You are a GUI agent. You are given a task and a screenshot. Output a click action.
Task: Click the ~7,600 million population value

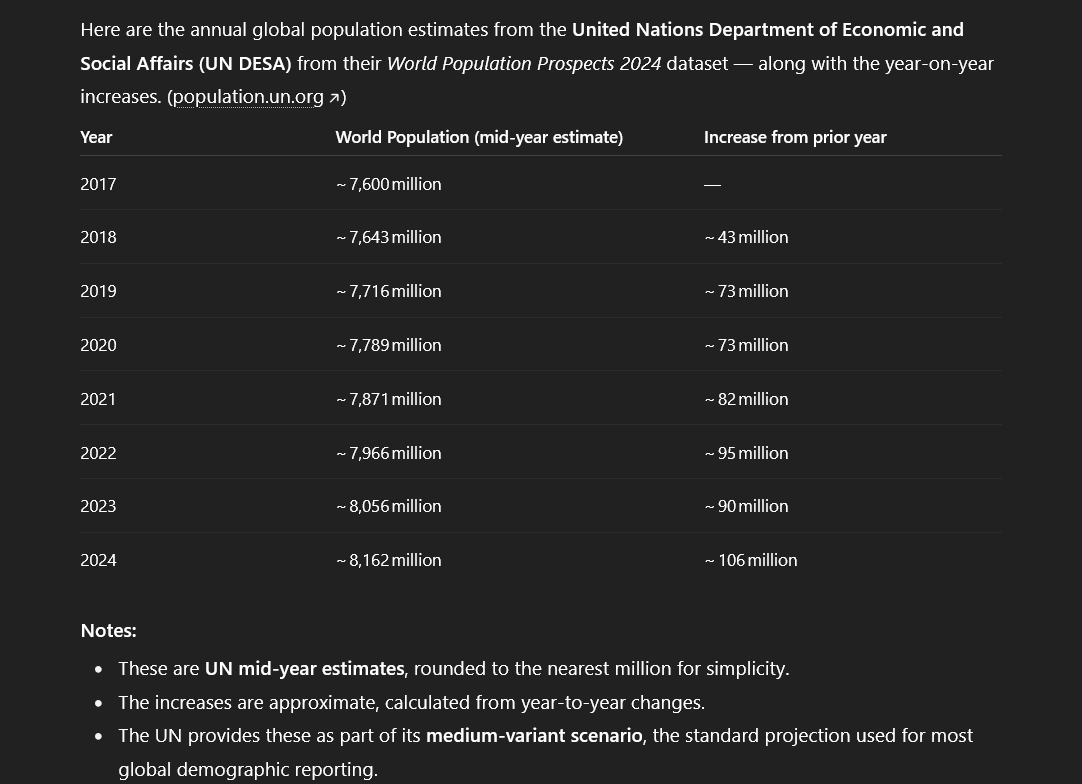(x=389, y=184)
